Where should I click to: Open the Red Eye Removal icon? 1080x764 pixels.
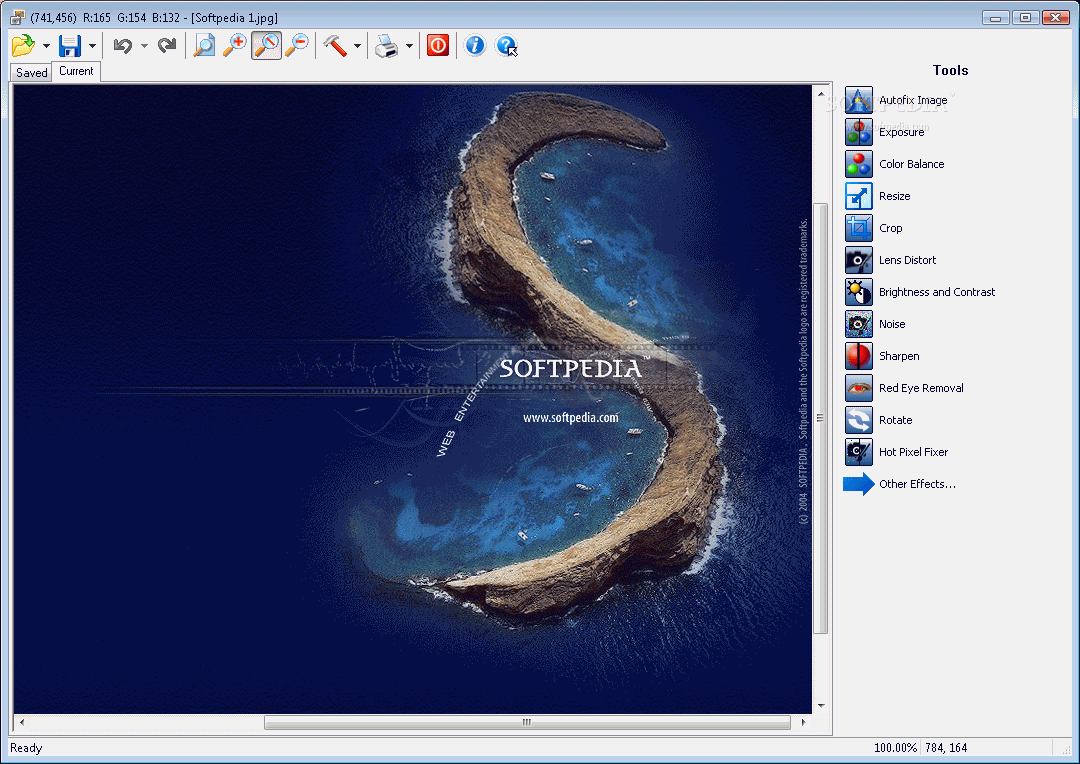click(859, 389)
